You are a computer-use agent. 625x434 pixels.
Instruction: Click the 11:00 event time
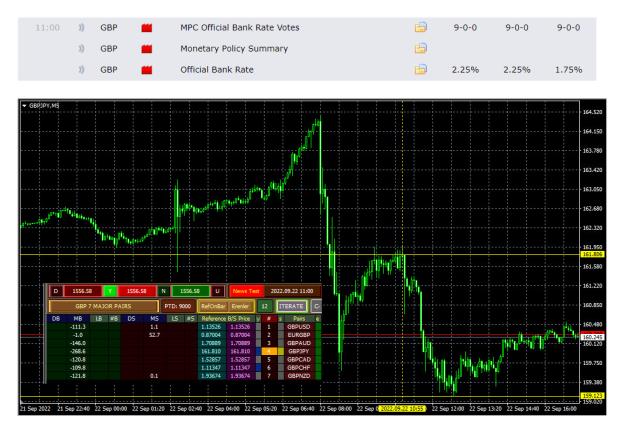[x=47, y=27]
